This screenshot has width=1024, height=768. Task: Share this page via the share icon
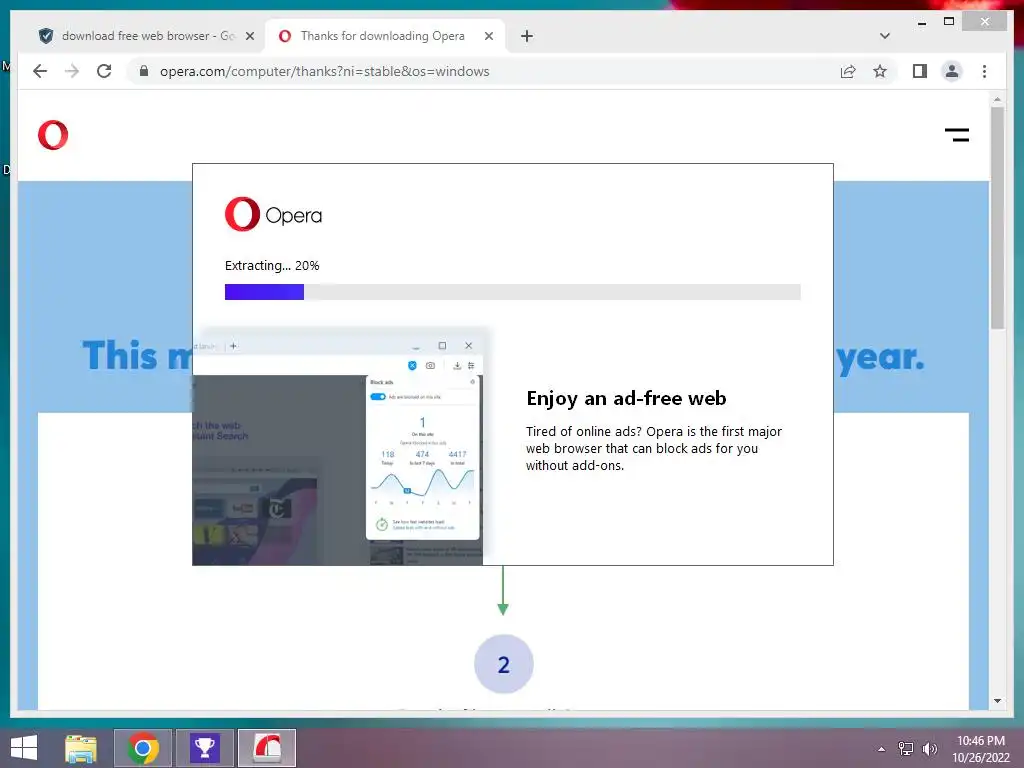click(x=848, y=71)
